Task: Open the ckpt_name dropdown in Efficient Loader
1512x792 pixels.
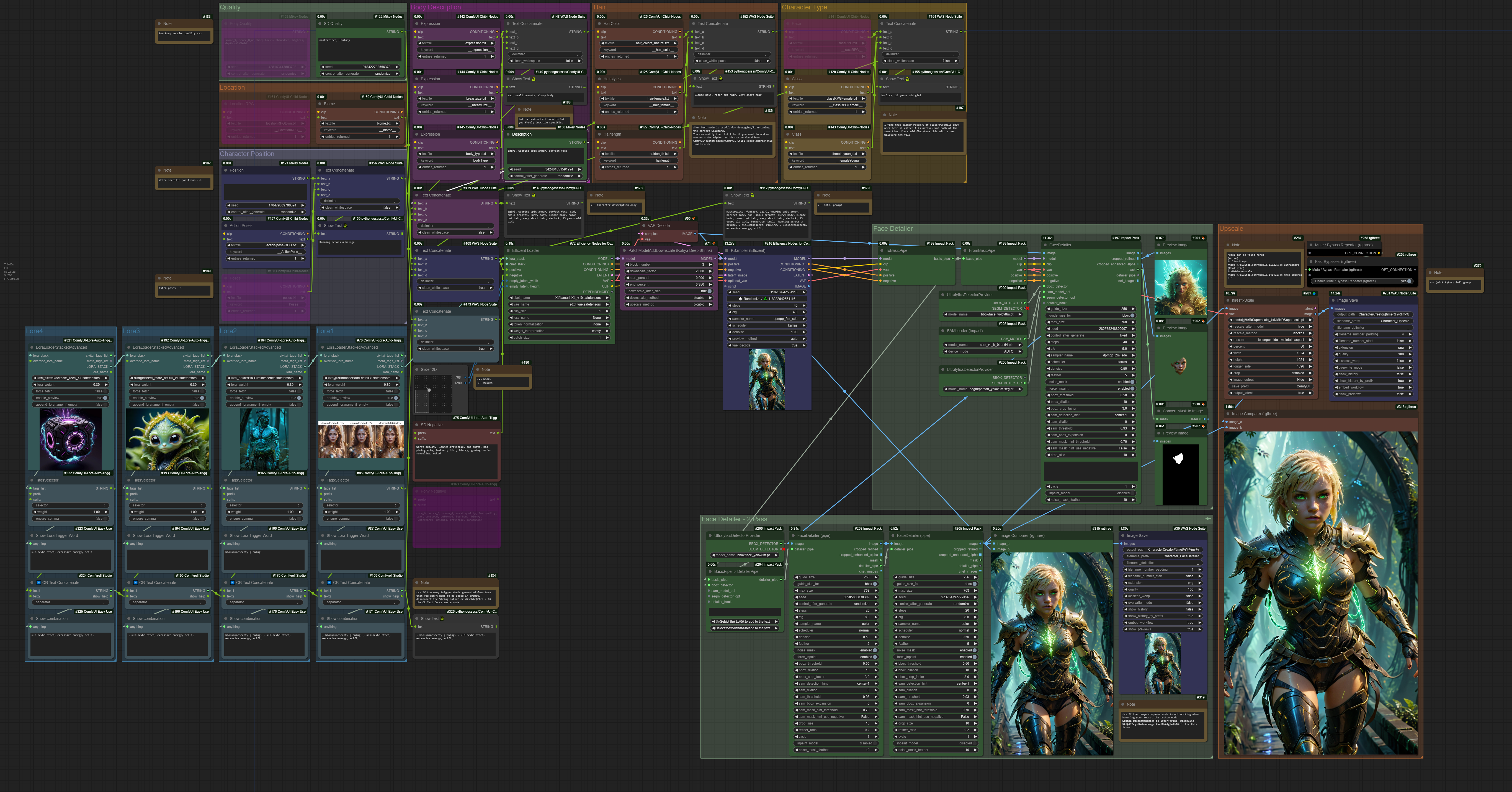Action: [x=559, y=298]
